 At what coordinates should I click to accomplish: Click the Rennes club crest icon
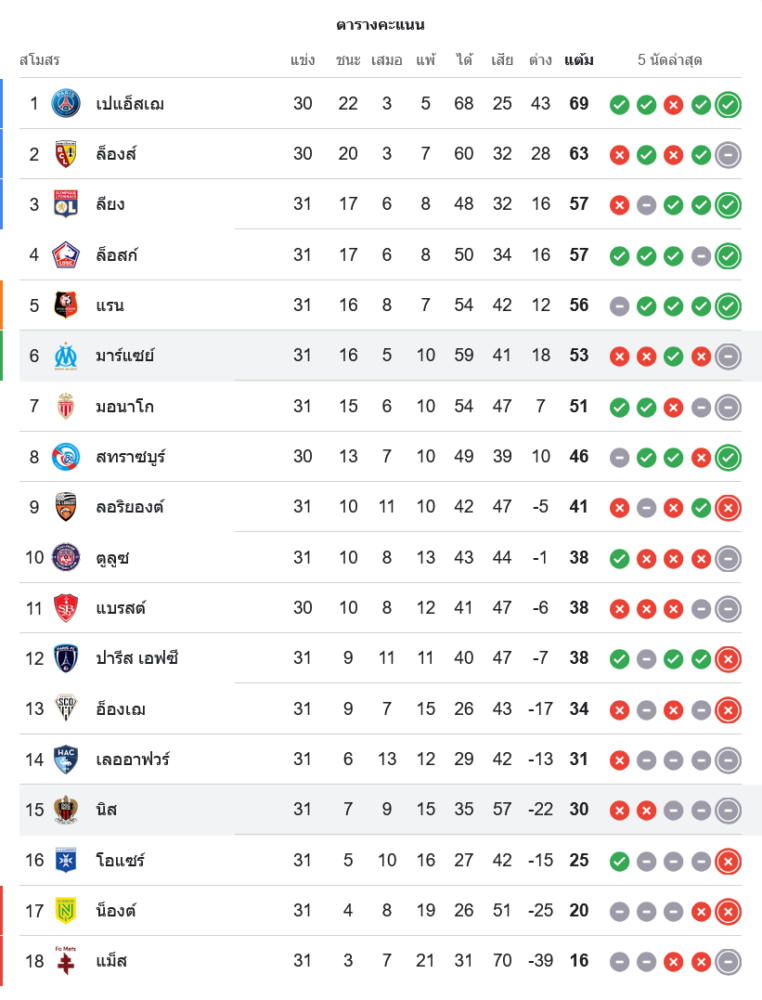(x=66, y=305)
